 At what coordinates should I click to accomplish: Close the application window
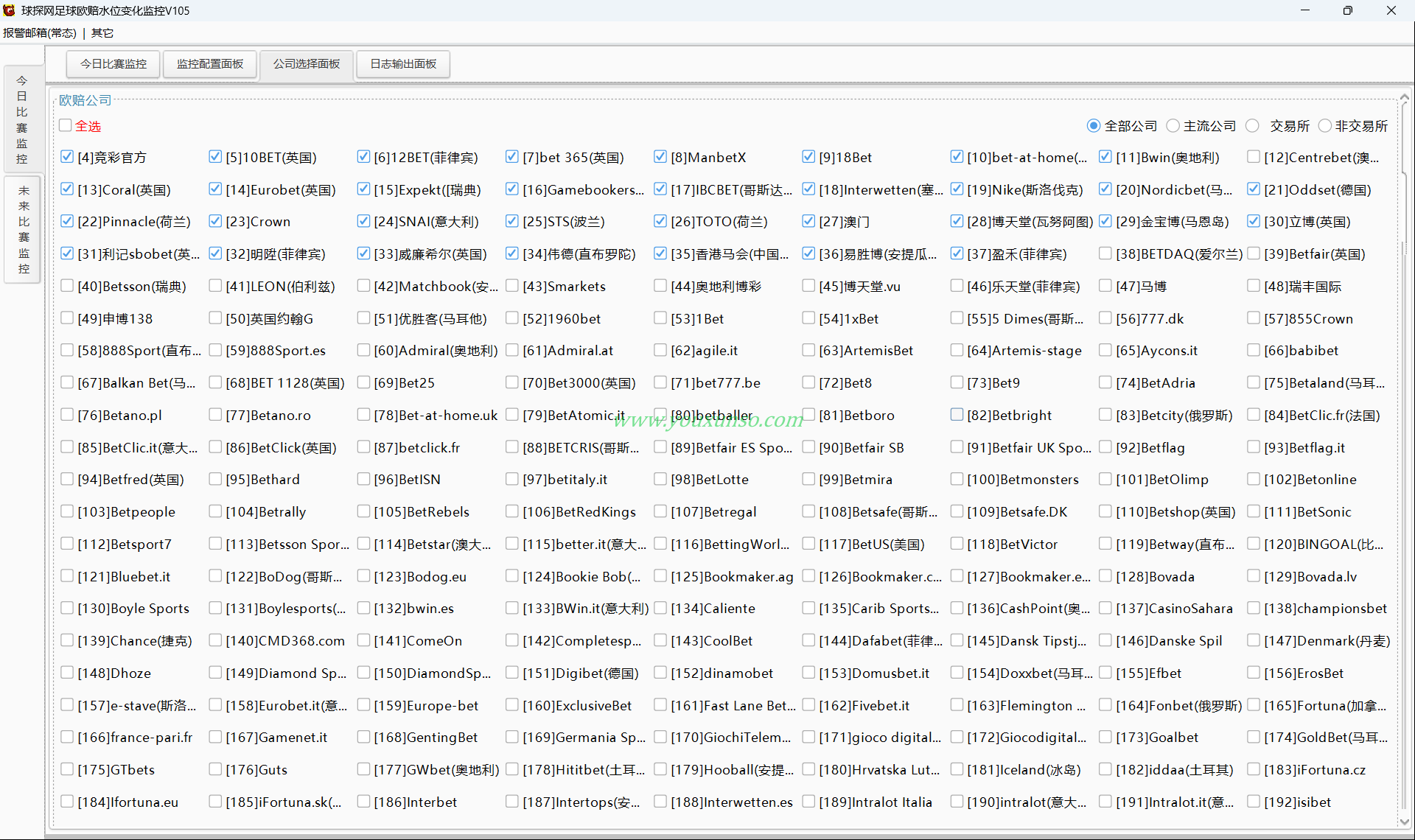[1391, 10]
